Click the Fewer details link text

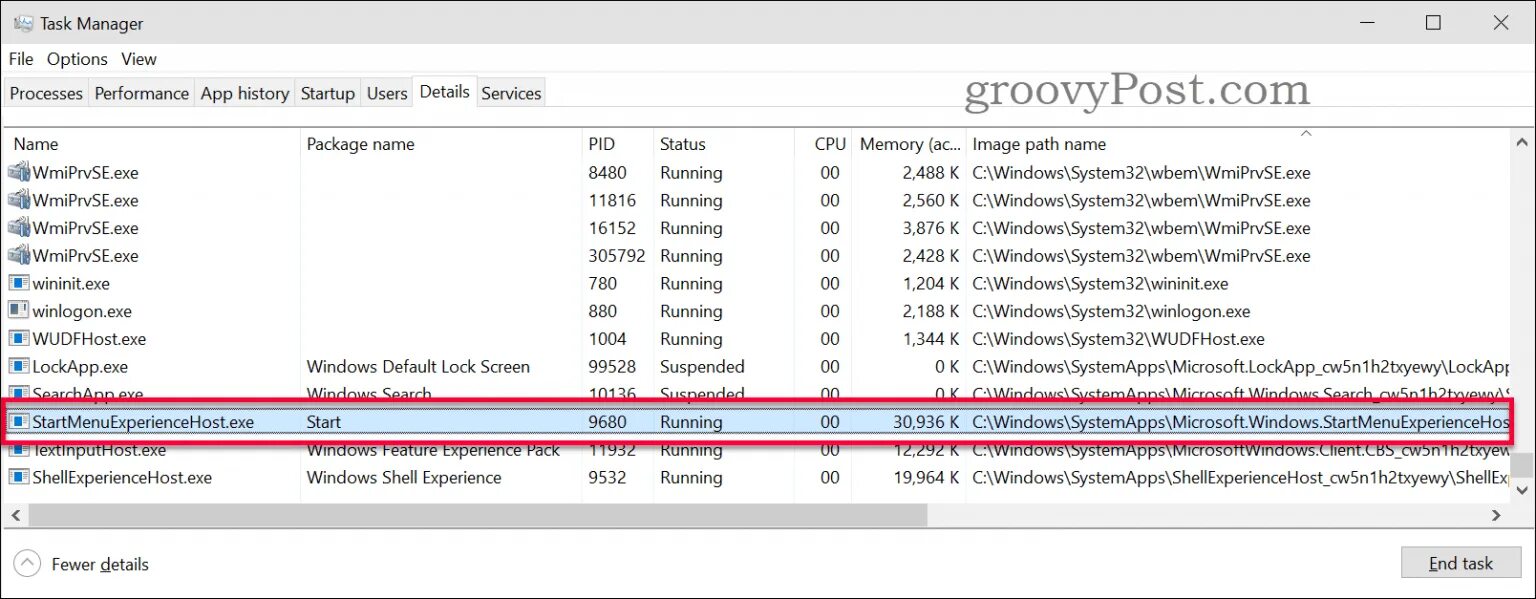100,565
